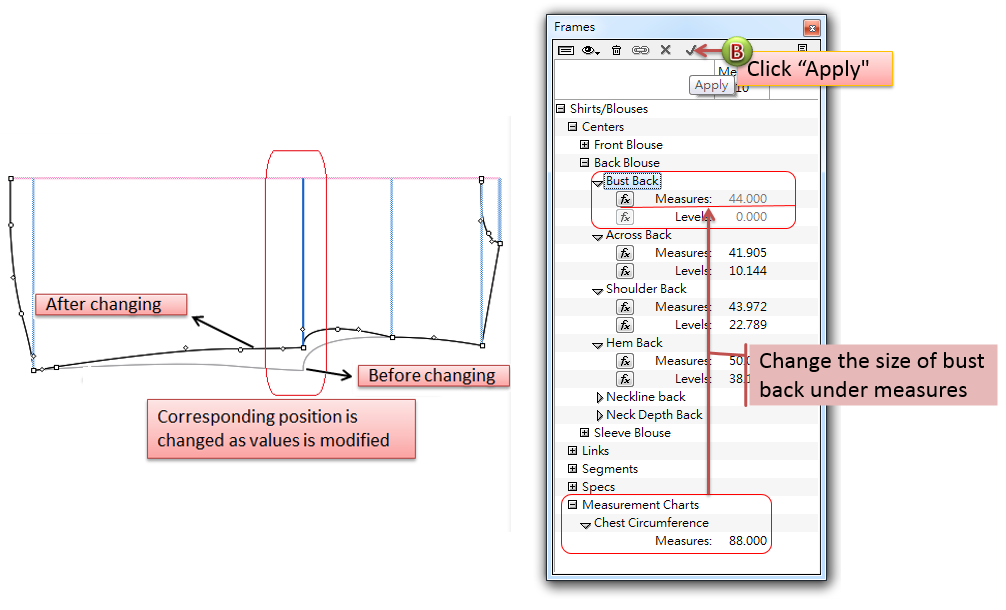1006x610 pixels.
Task: Click the Apply checkmark in Frames toolbar
Action: (690, 50)
